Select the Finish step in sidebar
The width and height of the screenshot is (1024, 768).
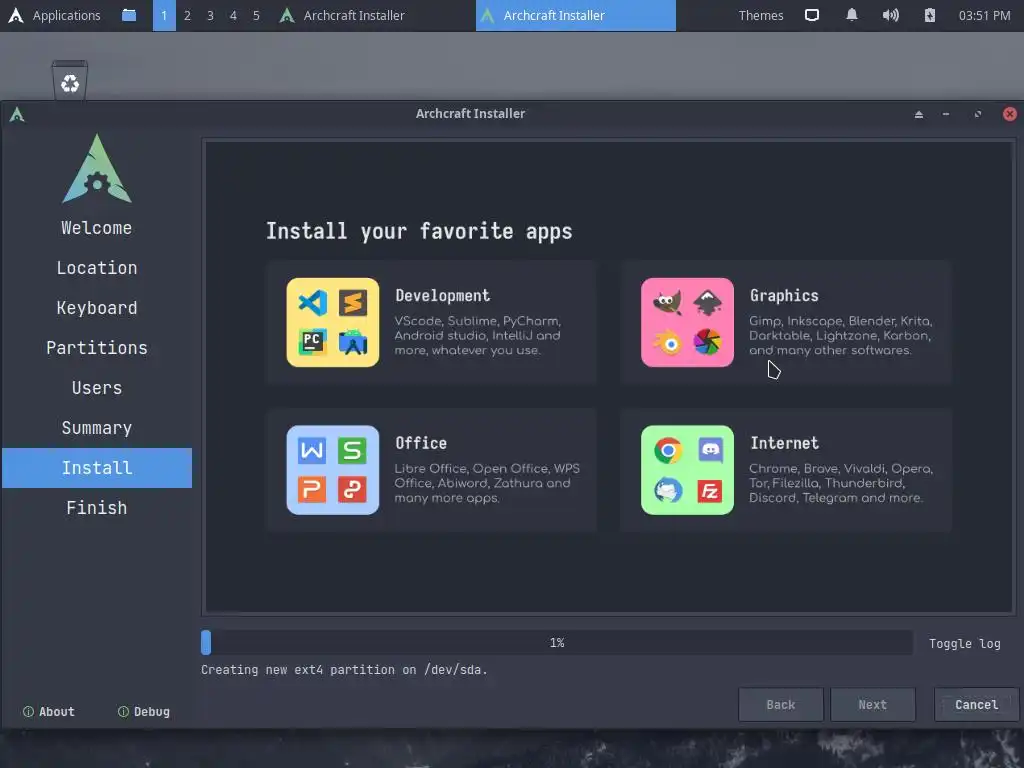(x=97, y=507)
